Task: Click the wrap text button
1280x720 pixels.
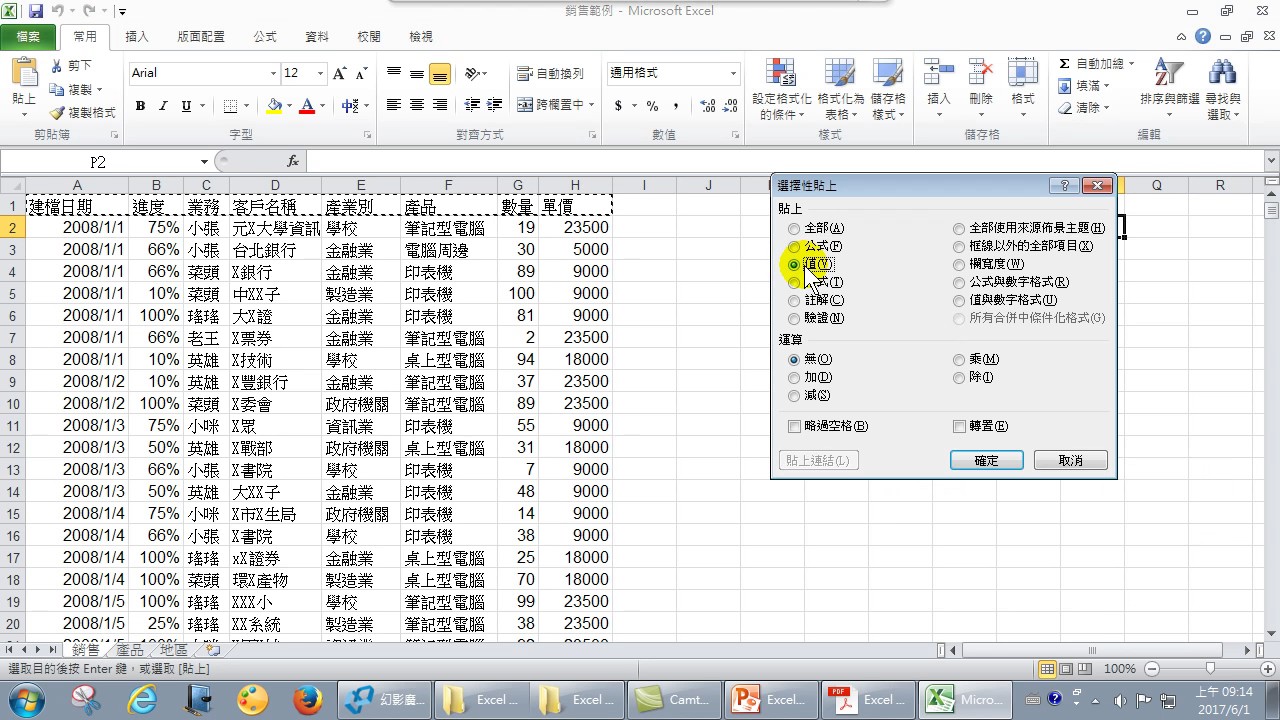Action: (x=551, y=74)
